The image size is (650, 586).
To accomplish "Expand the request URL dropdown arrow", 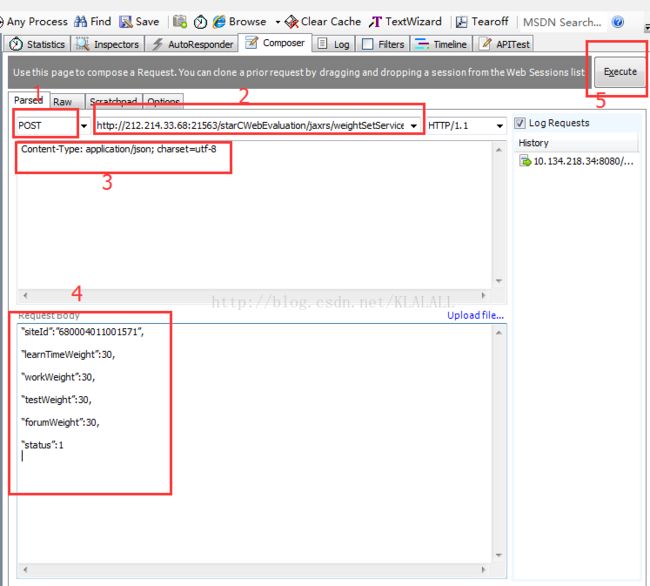I will coord(413,126).
